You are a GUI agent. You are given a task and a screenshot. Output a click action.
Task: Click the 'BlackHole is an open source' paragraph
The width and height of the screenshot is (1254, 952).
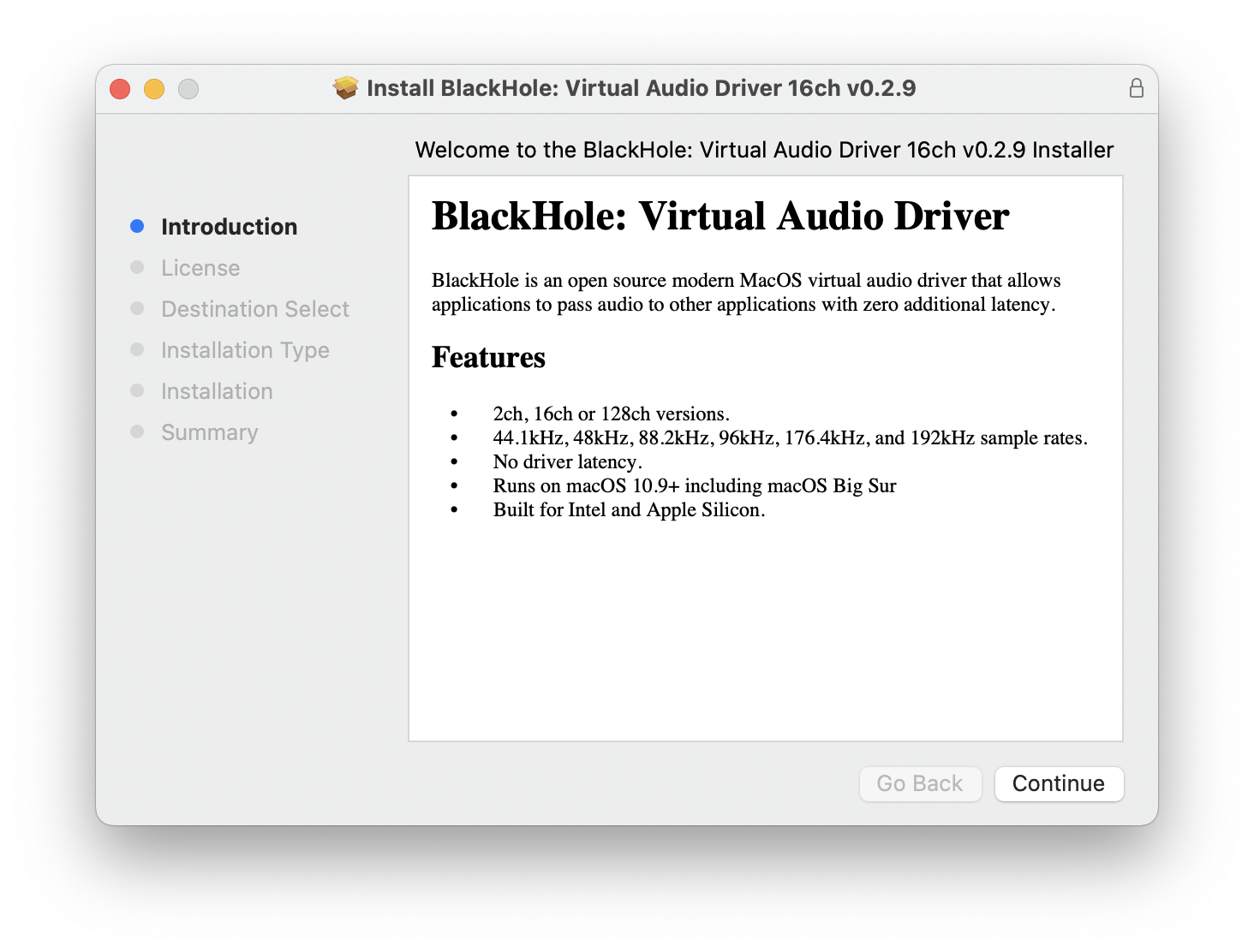pos(746,293)
